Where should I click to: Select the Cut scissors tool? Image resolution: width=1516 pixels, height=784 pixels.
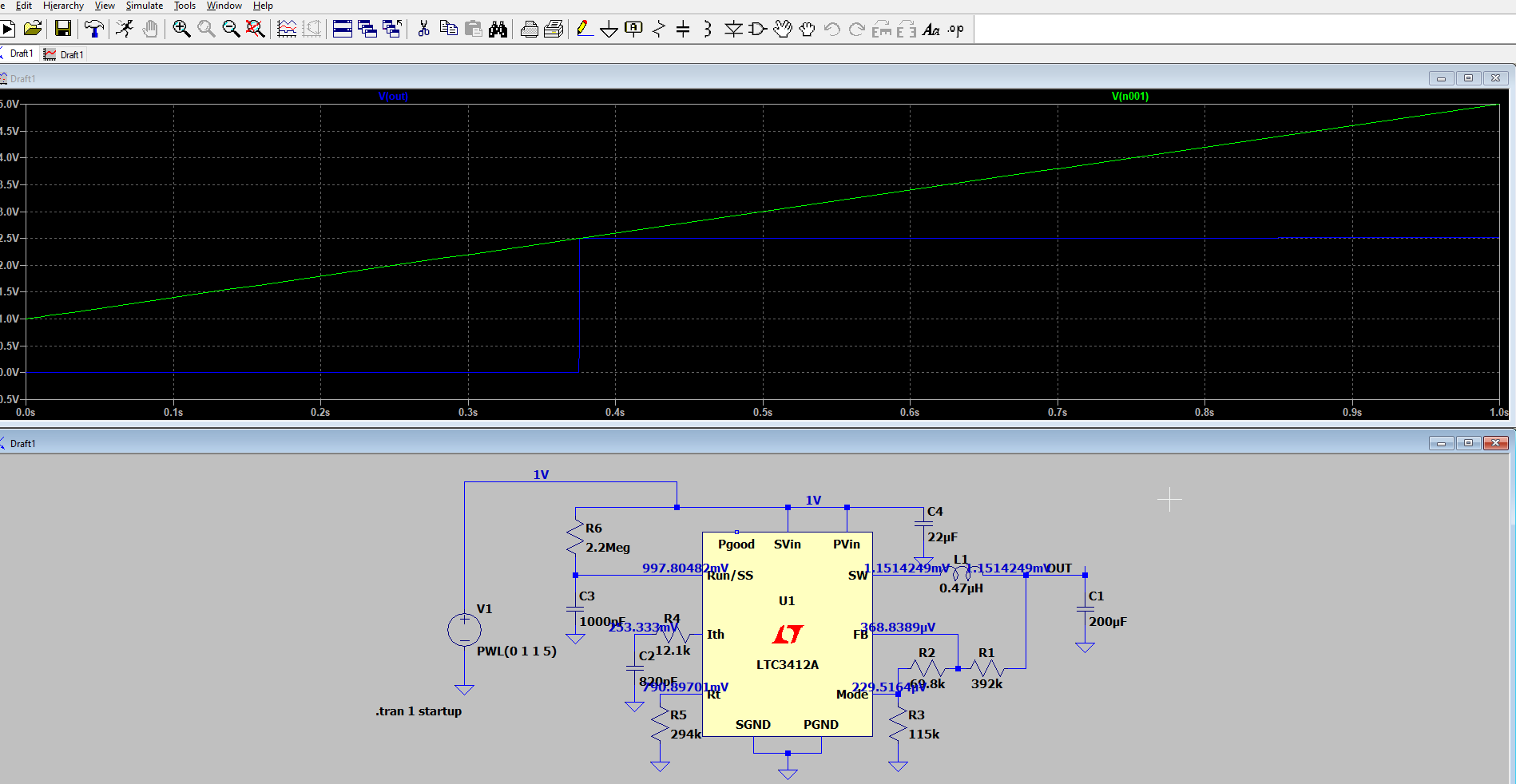[423, 30]
